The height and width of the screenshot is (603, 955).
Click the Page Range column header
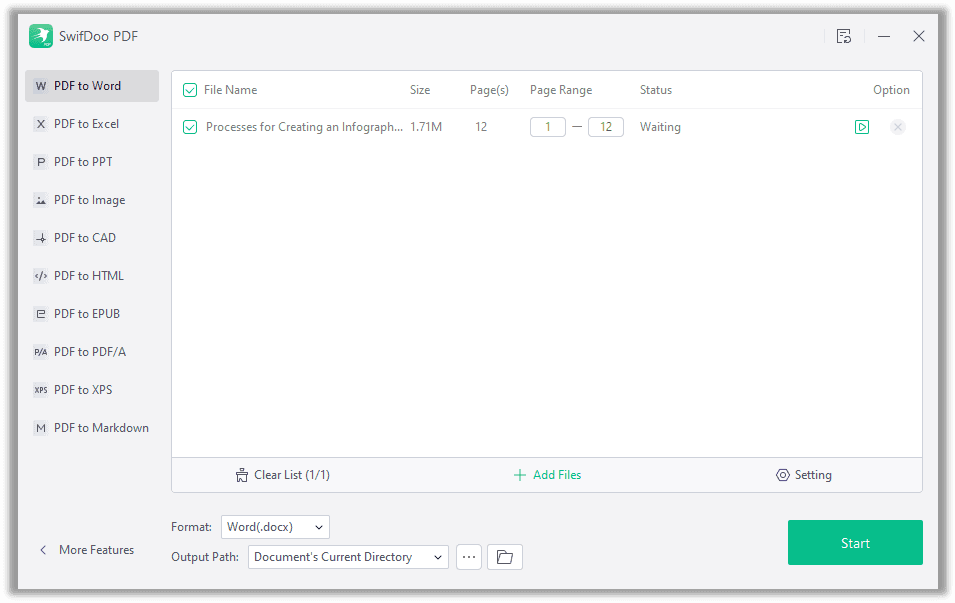tap(561, 90)
